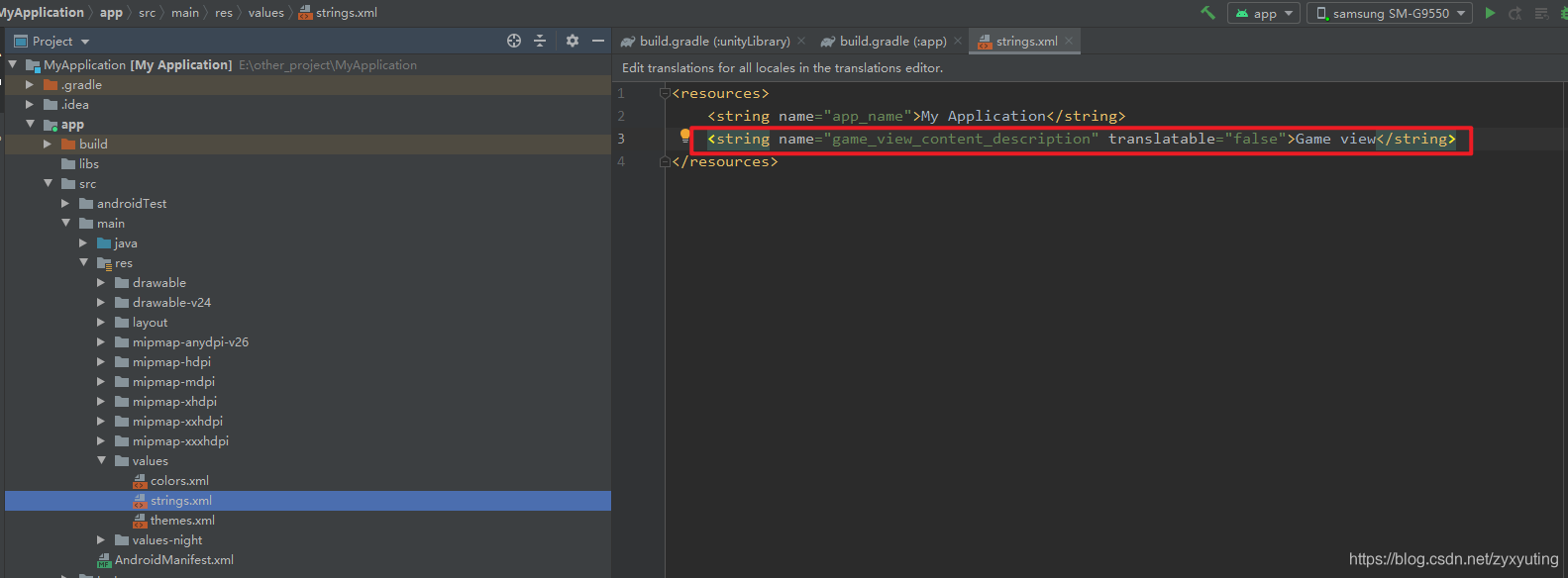Click line number 3 in the gutter
The height and width of the screenshot is (578, 1568).
point(621,139)
